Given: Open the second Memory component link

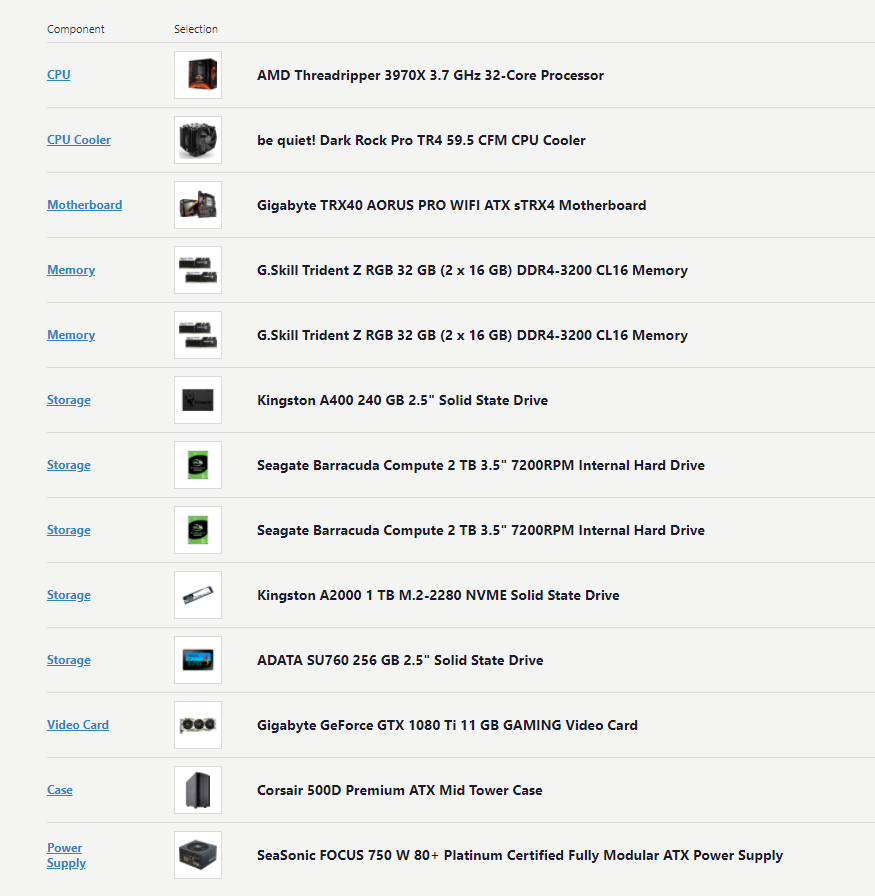Looking at the screenshot, I should click(x=71, y=334).
